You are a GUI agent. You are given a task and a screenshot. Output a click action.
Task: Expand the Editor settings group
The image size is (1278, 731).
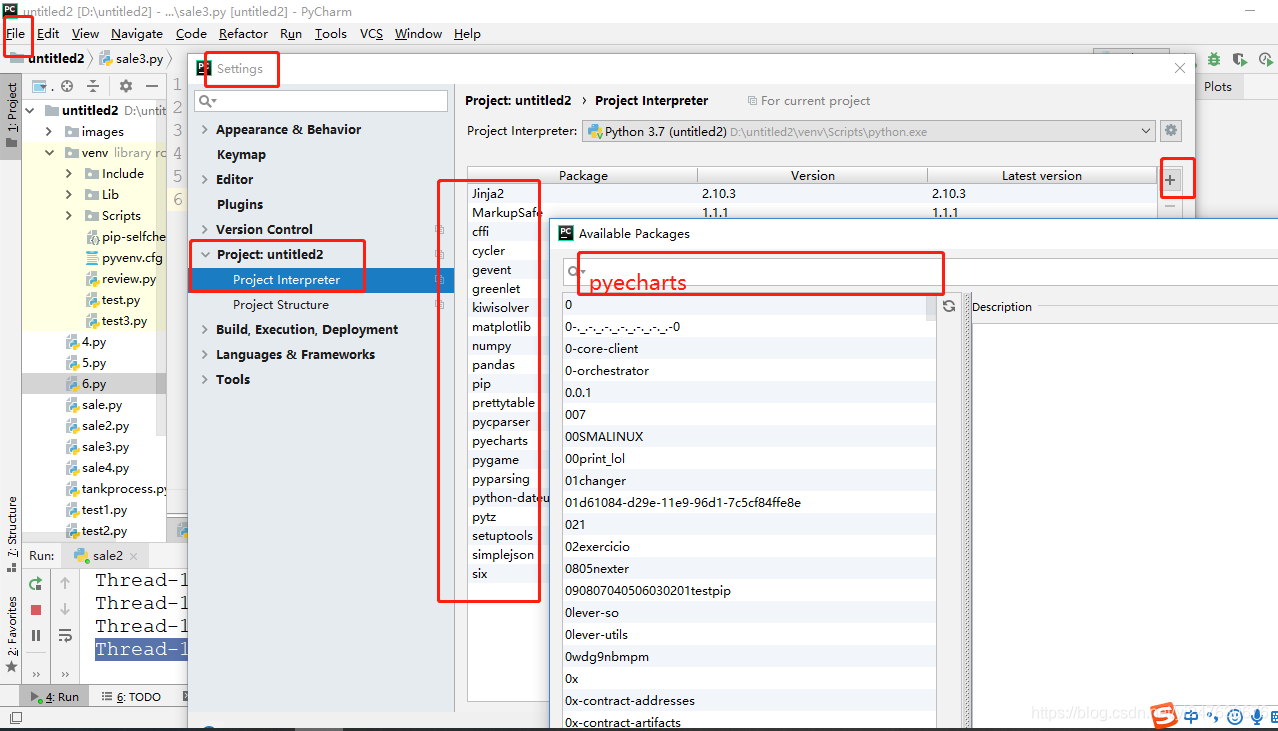click(x=205, y=180)
